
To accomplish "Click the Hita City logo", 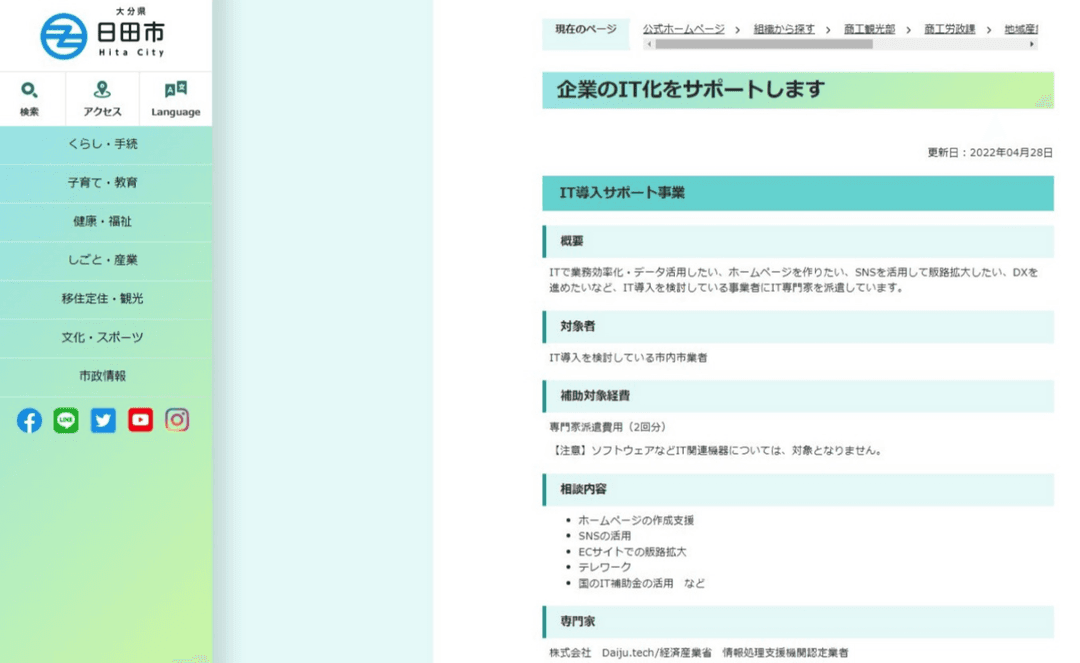I will click(x=103, y=35).
